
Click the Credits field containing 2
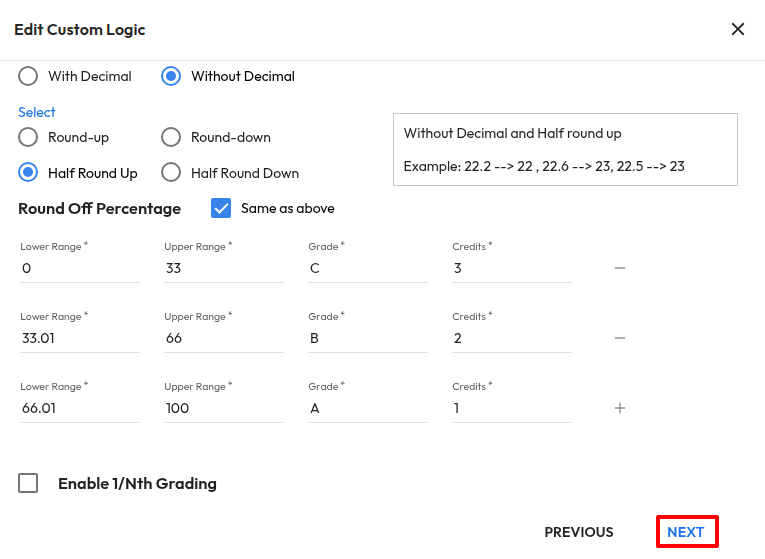[x=512, y=338]
